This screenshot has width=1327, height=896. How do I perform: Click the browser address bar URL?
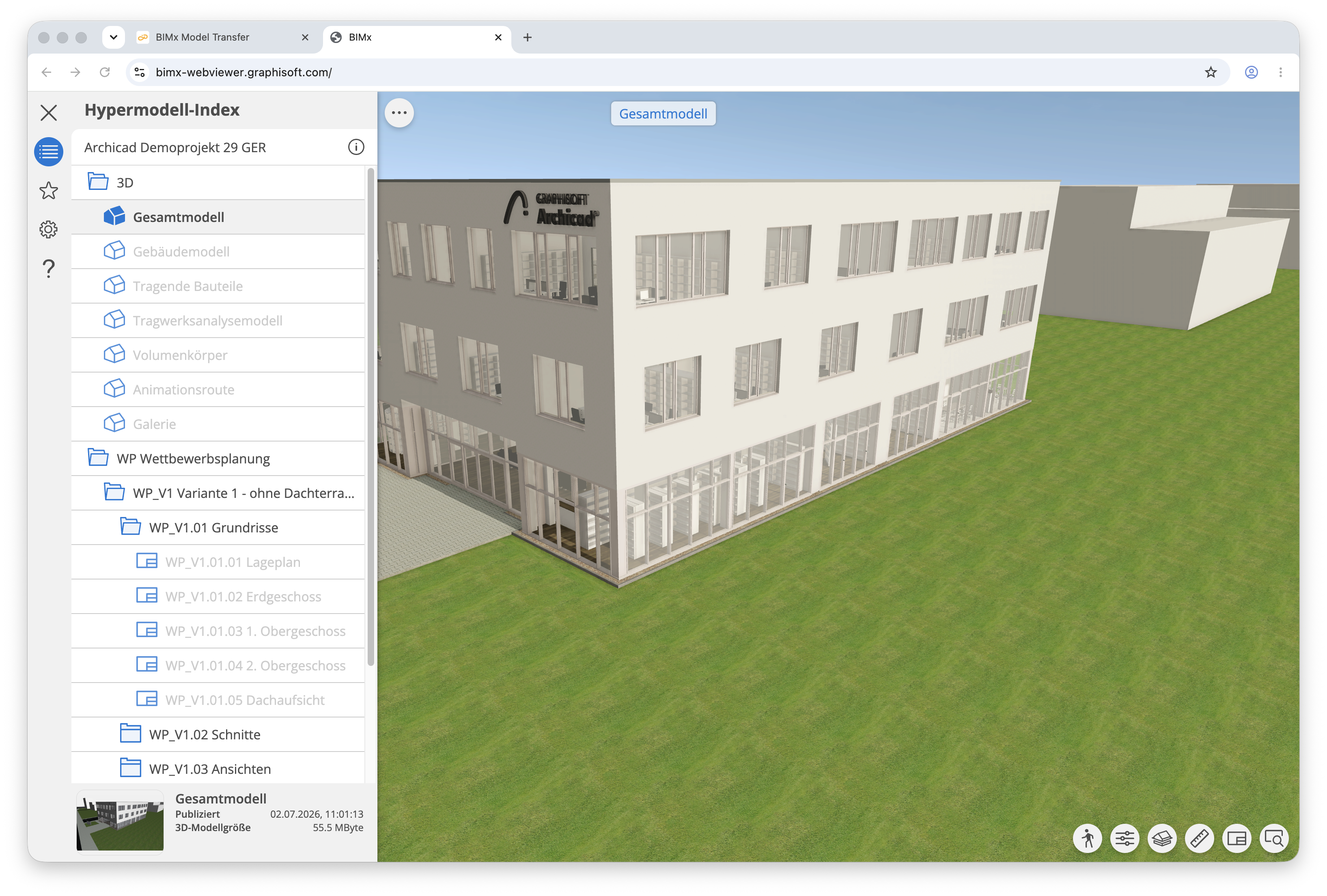pos(244,72)
